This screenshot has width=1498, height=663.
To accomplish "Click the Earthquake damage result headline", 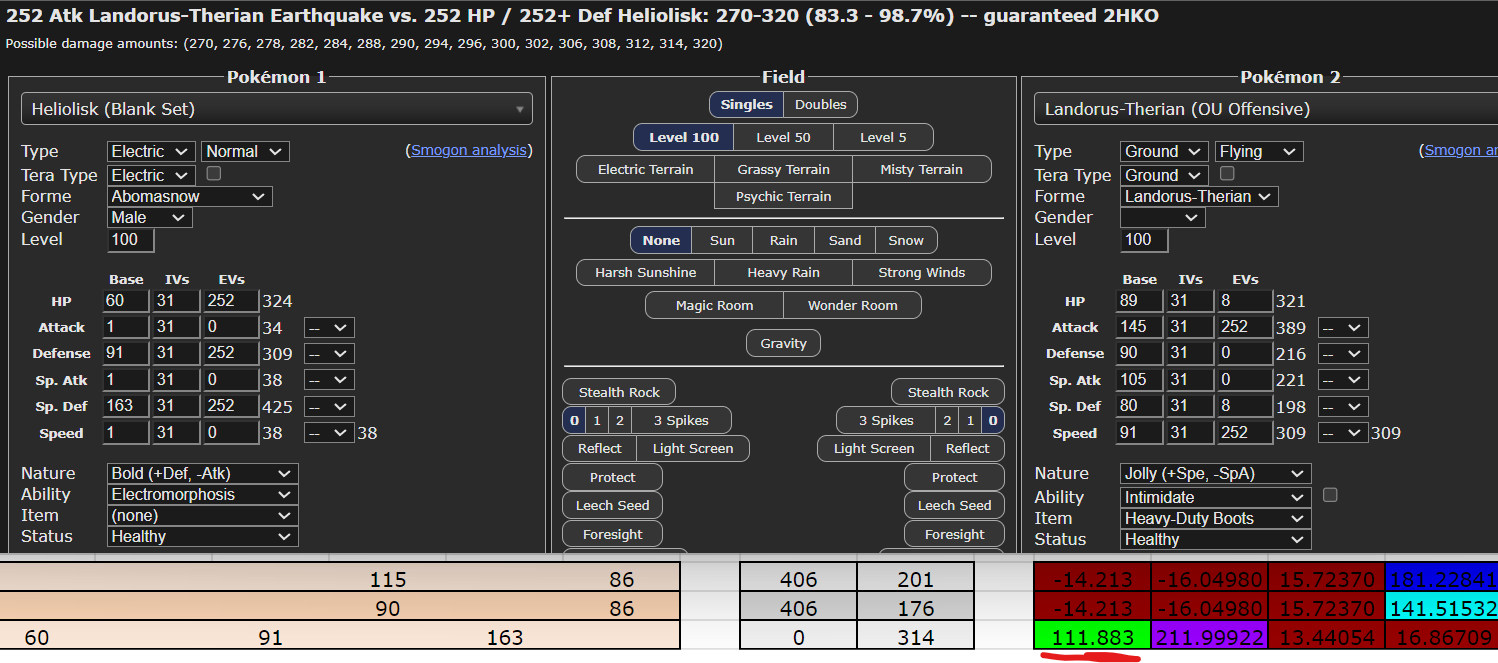I will coord(583,17).
